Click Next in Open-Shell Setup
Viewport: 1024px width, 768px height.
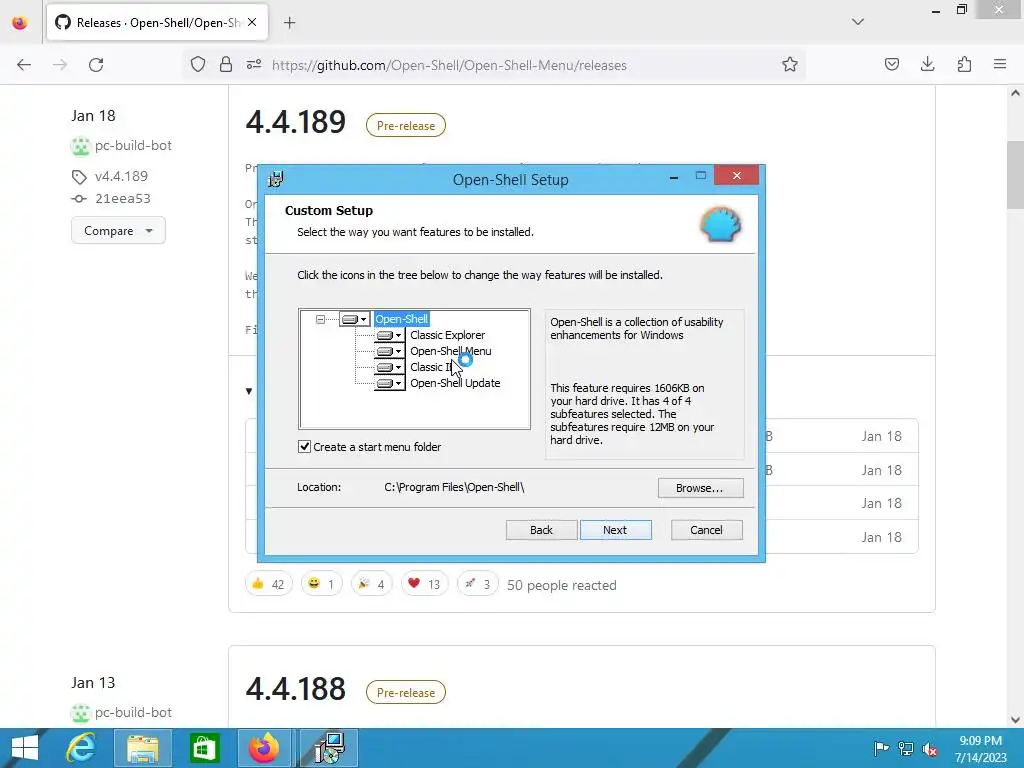[x=615, y=530]
